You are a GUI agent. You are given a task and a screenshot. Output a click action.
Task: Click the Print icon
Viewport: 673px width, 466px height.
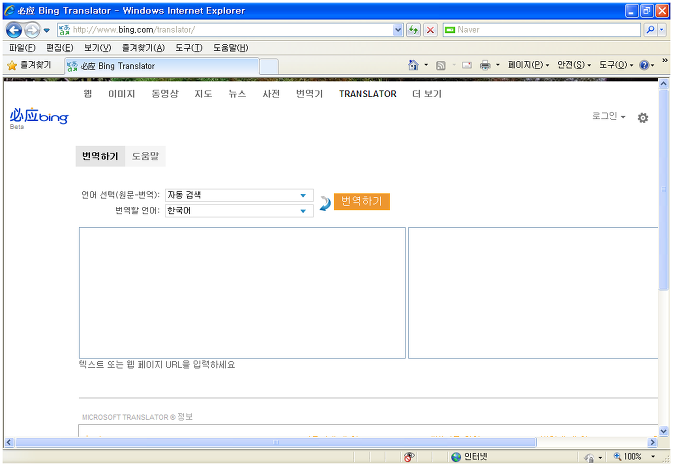pyautogui.click(x=485, y=65)
